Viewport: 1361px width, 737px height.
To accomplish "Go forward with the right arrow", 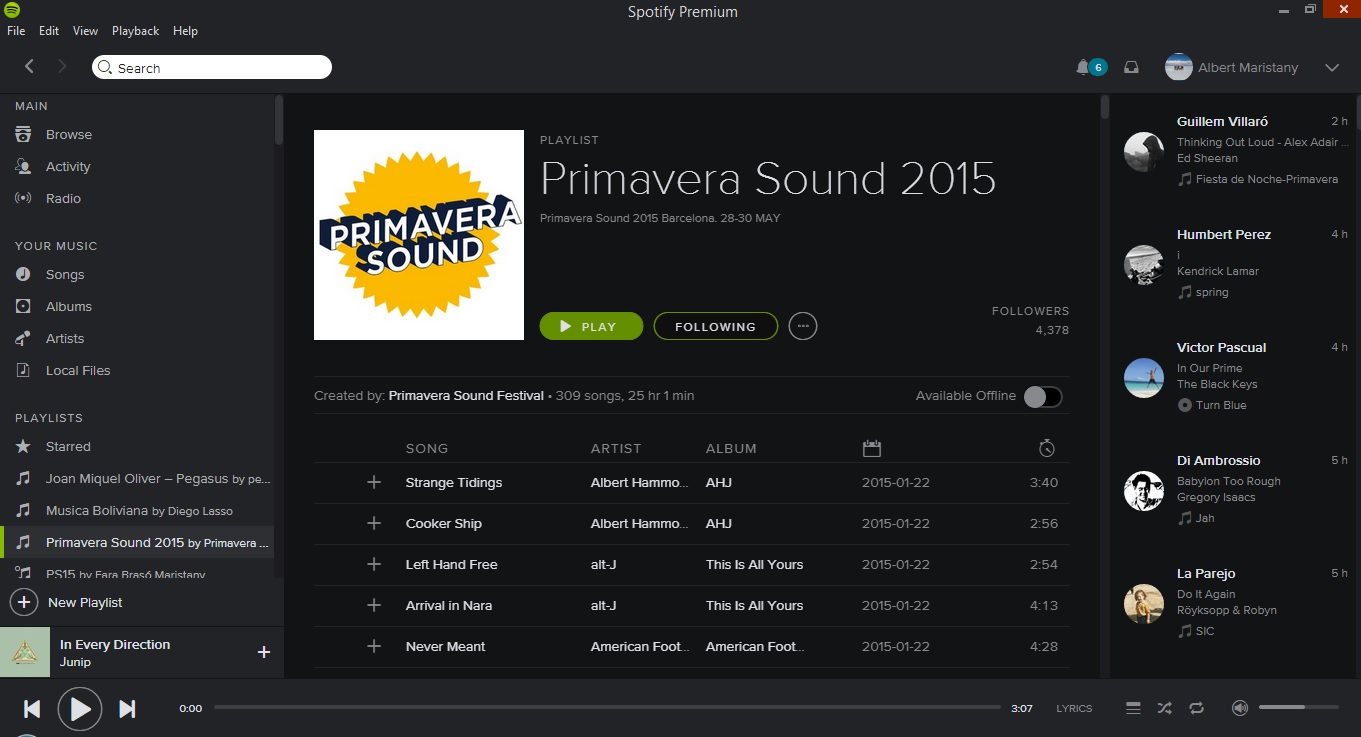I will (62, 67).
